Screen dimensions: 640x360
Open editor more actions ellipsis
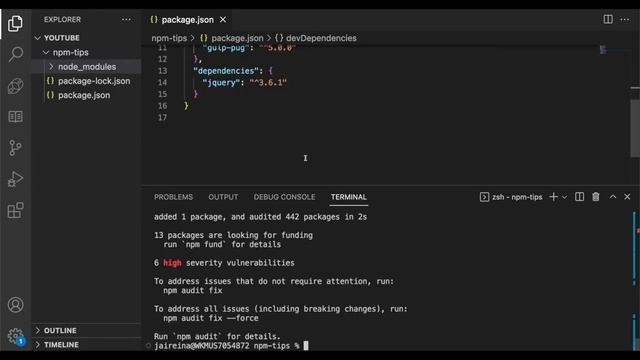(624, 20)
